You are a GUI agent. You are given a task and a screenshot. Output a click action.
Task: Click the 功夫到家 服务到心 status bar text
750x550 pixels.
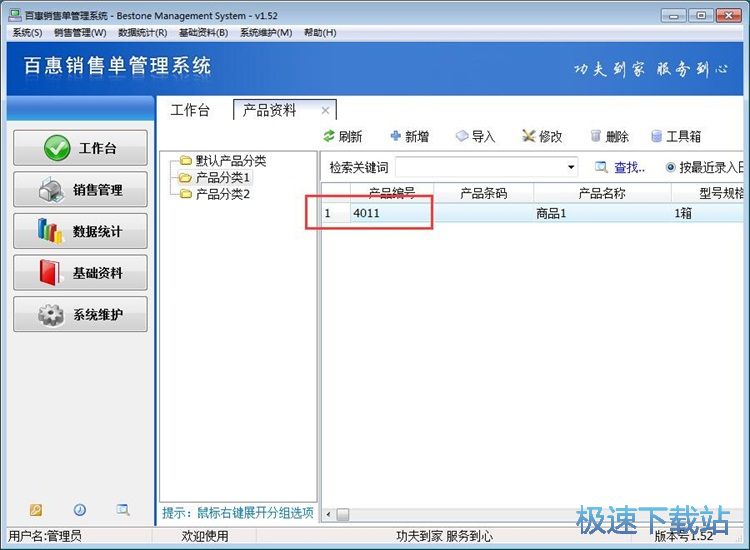(444, 536)
